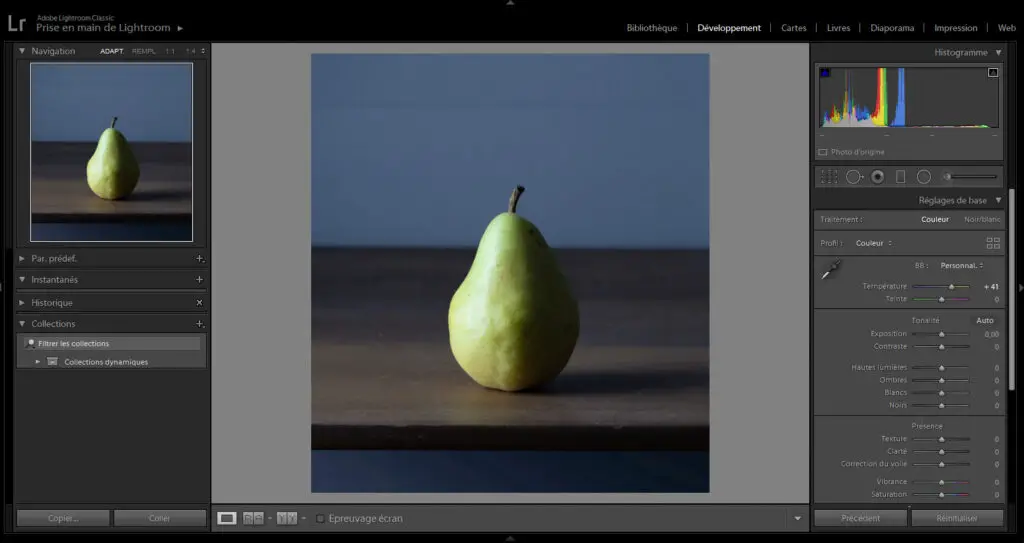Switch to the Bibliothèque module
Image resolution: width=1024 pixels, height=543 pixels.
(652, 28)
